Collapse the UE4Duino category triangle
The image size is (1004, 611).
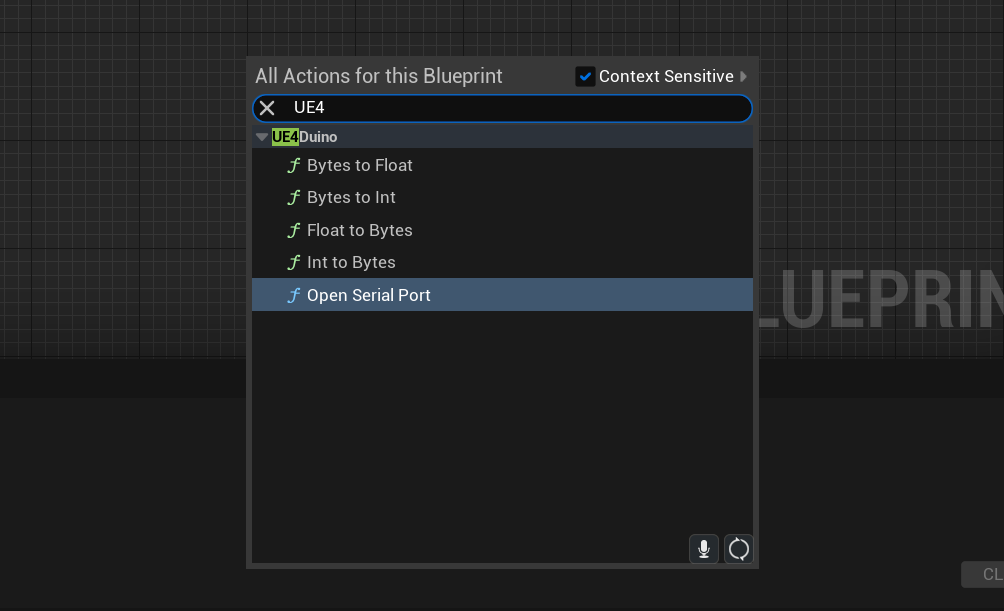point(261,136)
